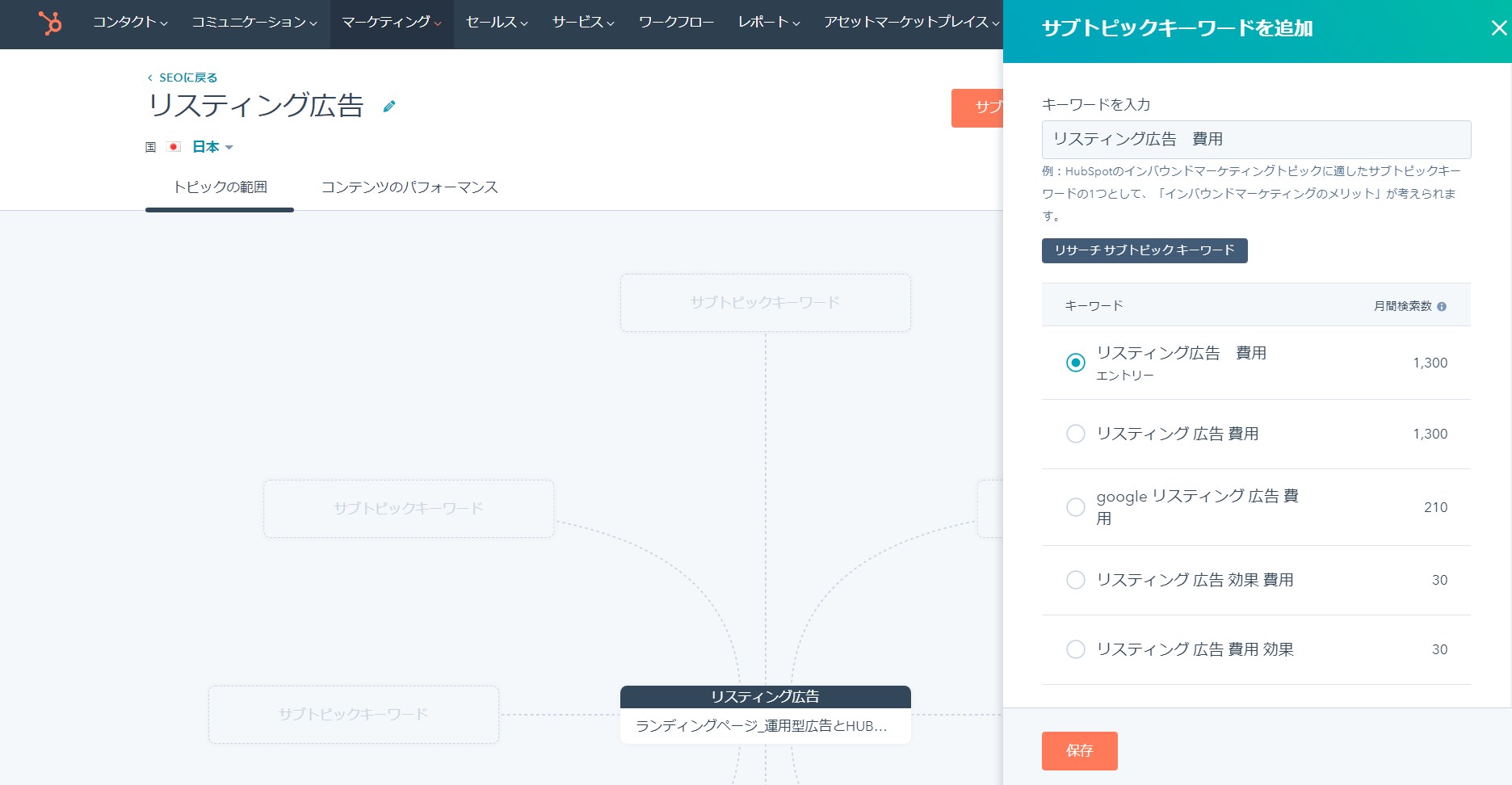1512x785 pixels.
Task: Open the レポート menu
Action: point(769,23)
